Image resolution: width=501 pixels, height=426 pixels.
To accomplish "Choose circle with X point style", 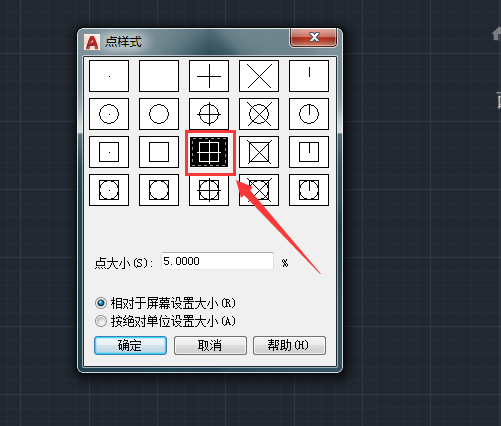I will (259, 114).
